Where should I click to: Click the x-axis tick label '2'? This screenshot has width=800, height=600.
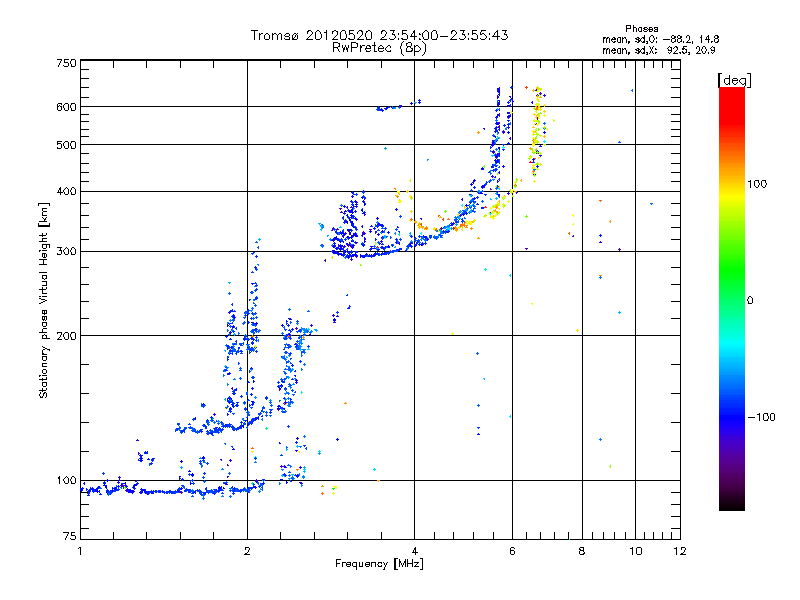point(247,551)
